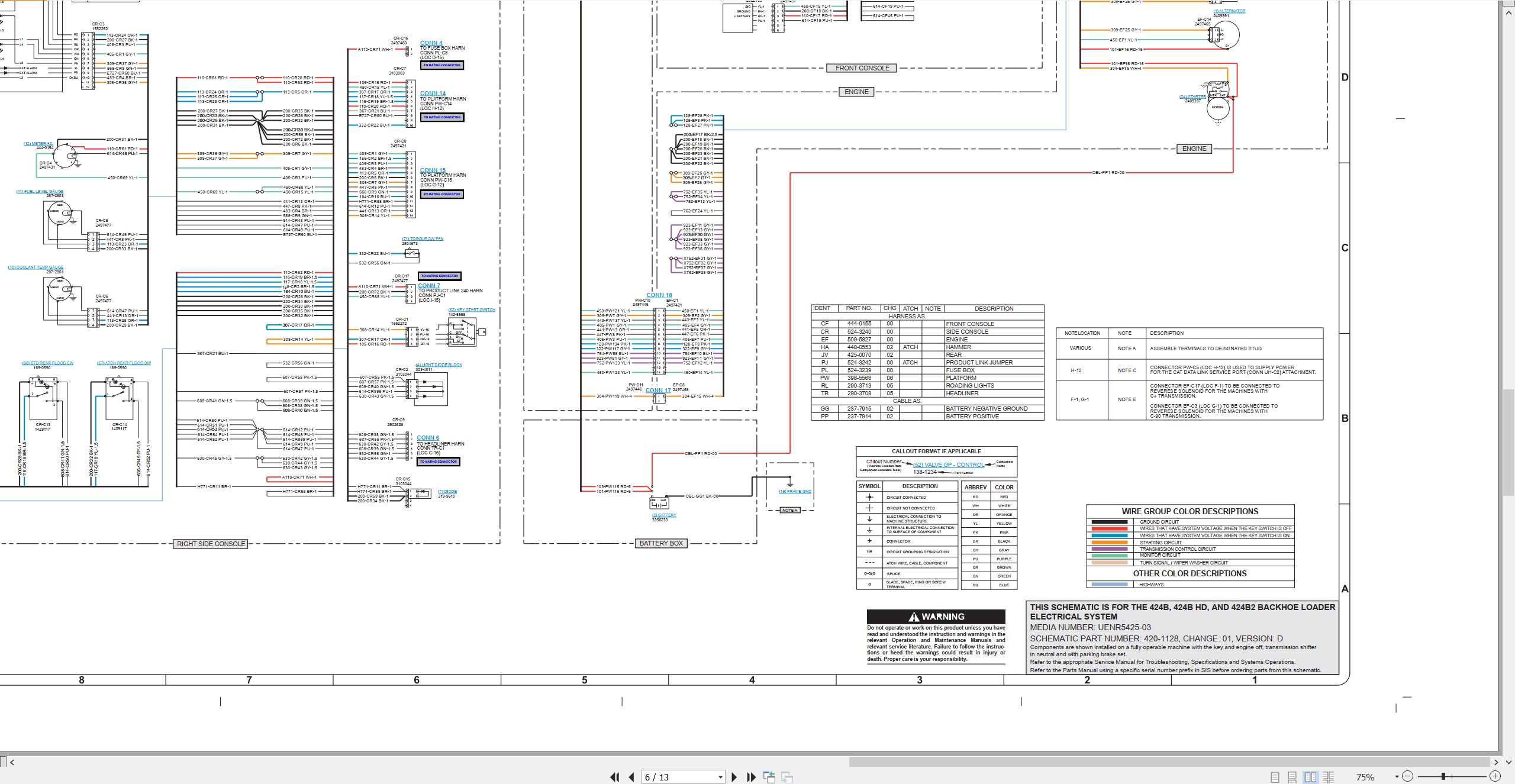Open the (15) FRAME GND link
The height and width of the screenshot is (784, 1515).
pyautogui.click(x=795, y=492)
